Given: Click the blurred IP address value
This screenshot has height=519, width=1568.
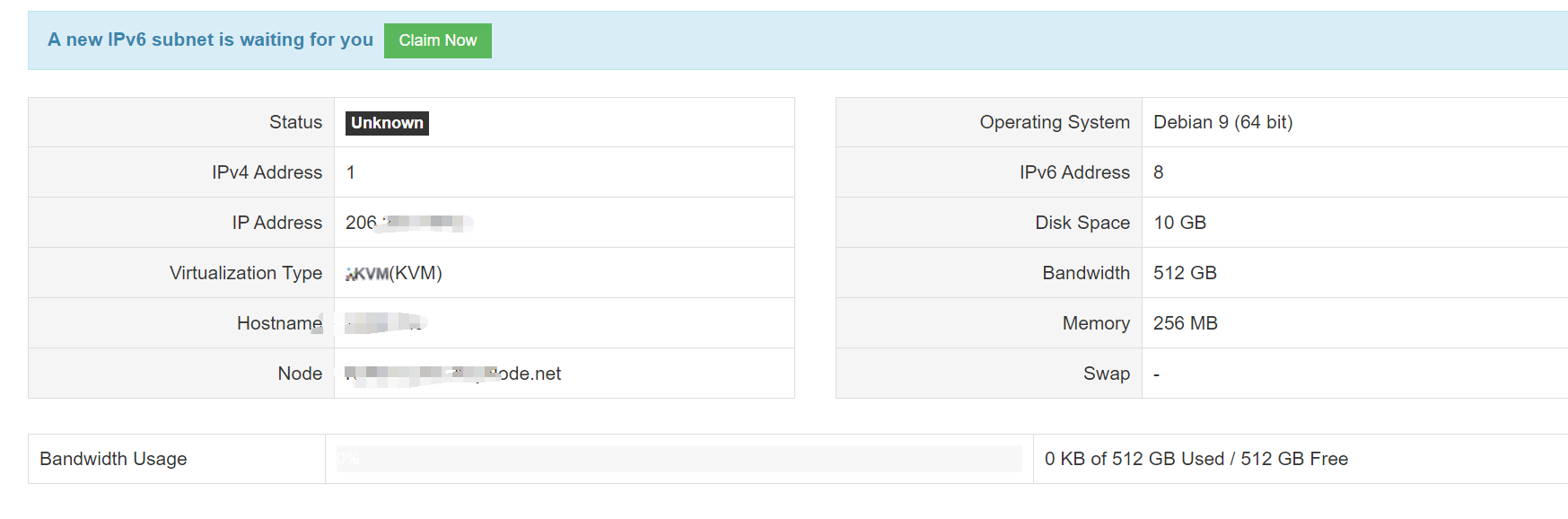Looking at the screenshot, I should pos(408,223).
